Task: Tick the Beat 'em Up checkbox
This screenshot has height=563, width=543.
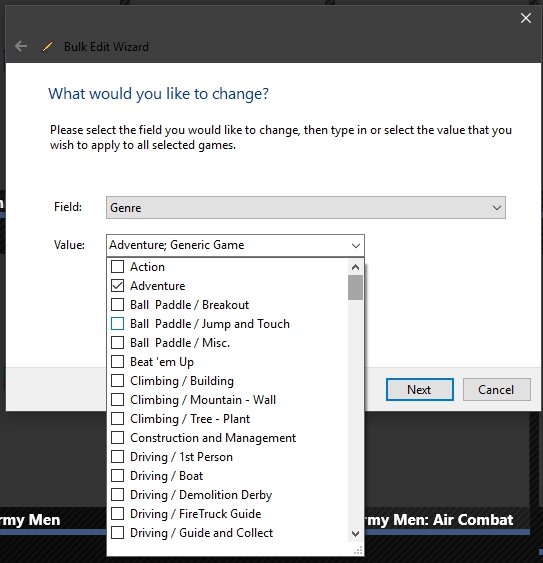Action: [x=117, y=362]
